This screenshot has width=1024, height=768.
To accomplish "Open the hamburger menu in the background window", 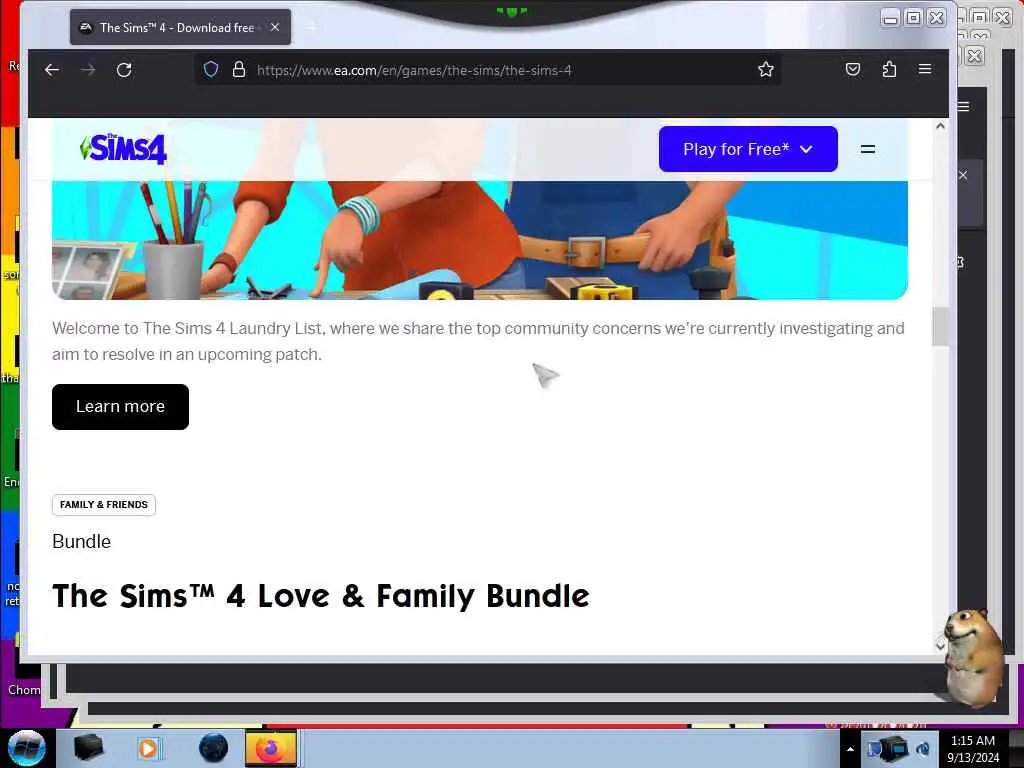I will (964, 106).
